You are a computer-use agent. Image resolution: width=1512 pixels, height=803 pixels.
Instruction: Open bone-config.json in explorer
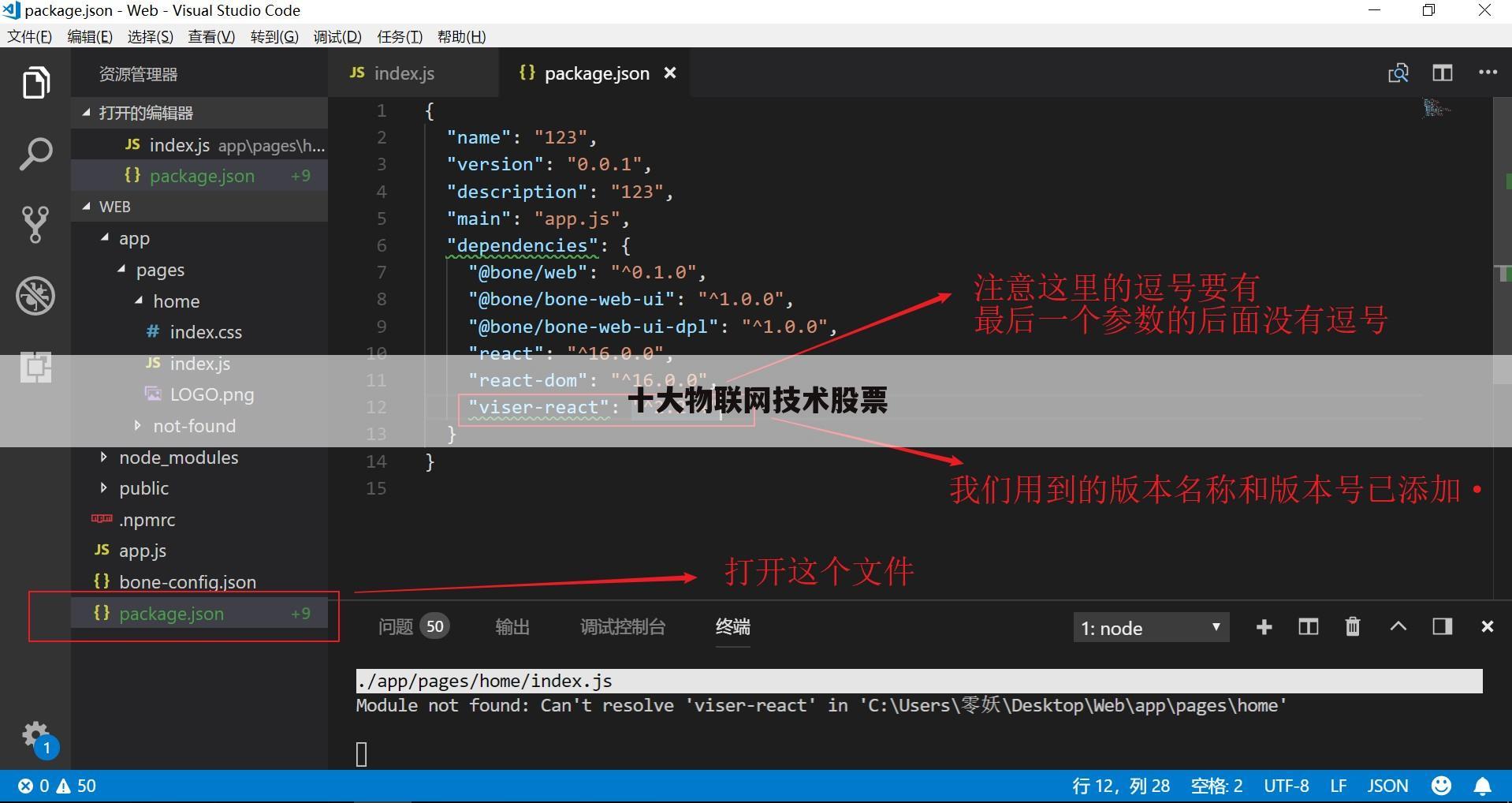(188, 582)
